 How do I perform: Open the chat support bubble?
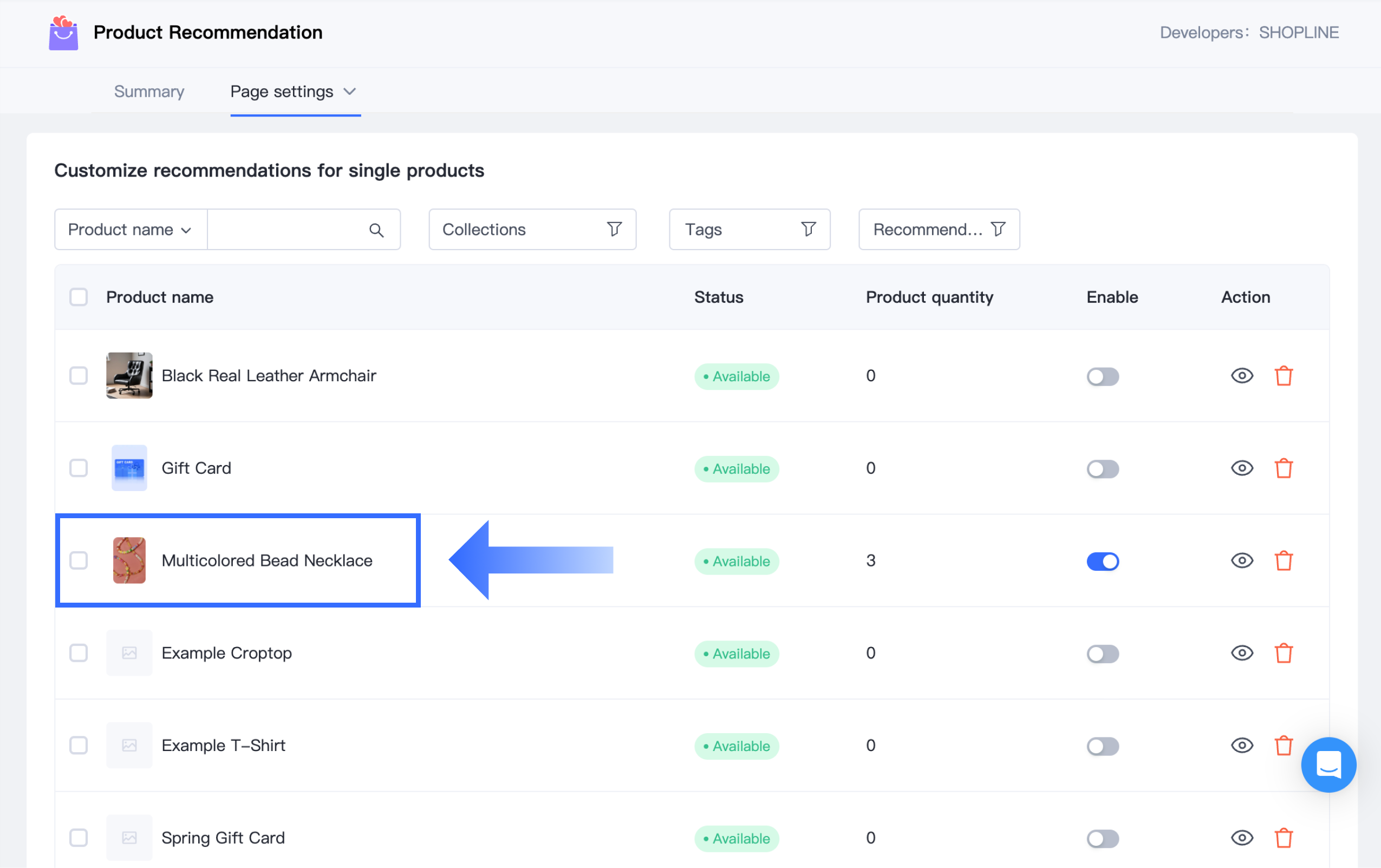(x=1328, y=764)
